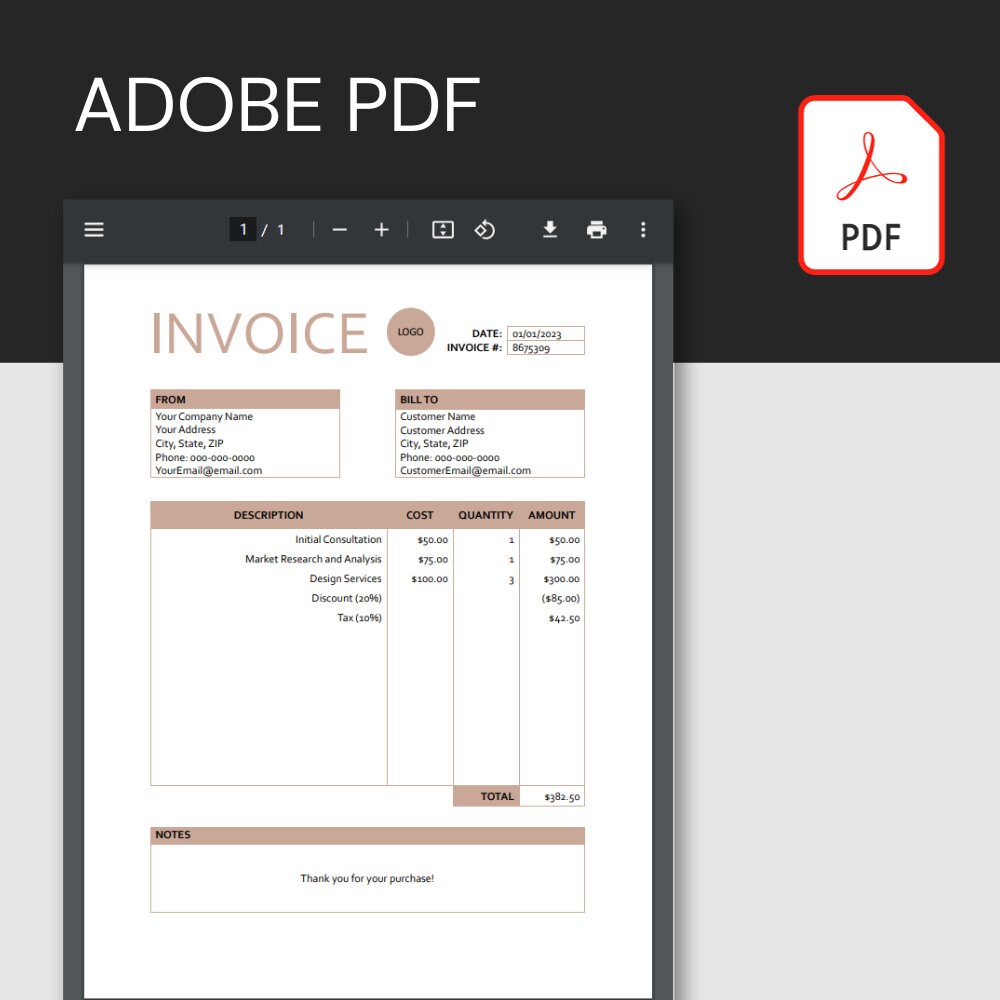Zoom out of the document
1000x1000 pixels.
(340, 230)
